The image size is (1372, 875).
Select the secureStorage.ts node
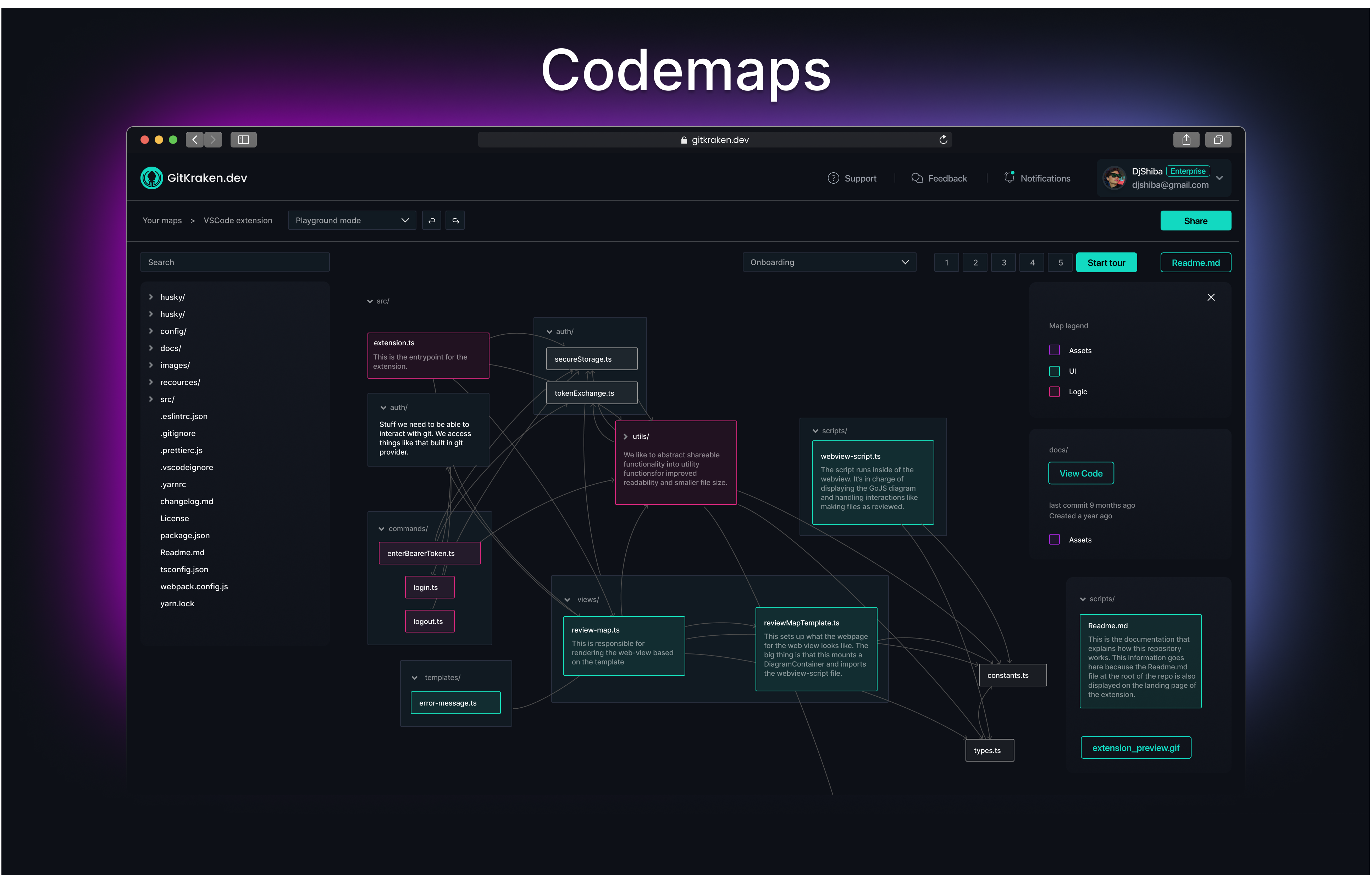(x=591, y=359)
